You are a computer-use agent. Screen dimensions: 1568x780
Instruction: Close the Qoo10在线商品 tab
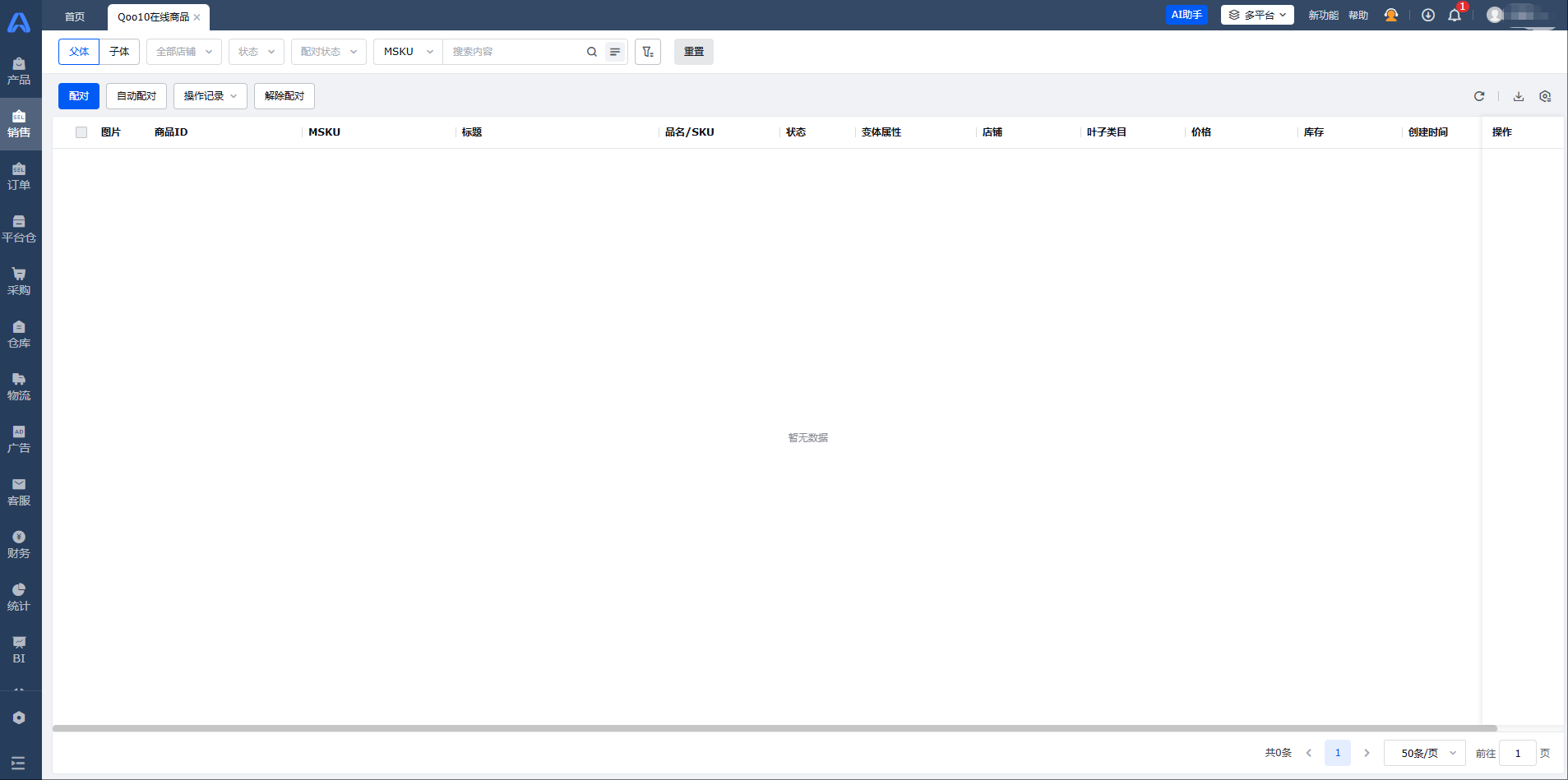pyautogui.click(x=197, y=17)
